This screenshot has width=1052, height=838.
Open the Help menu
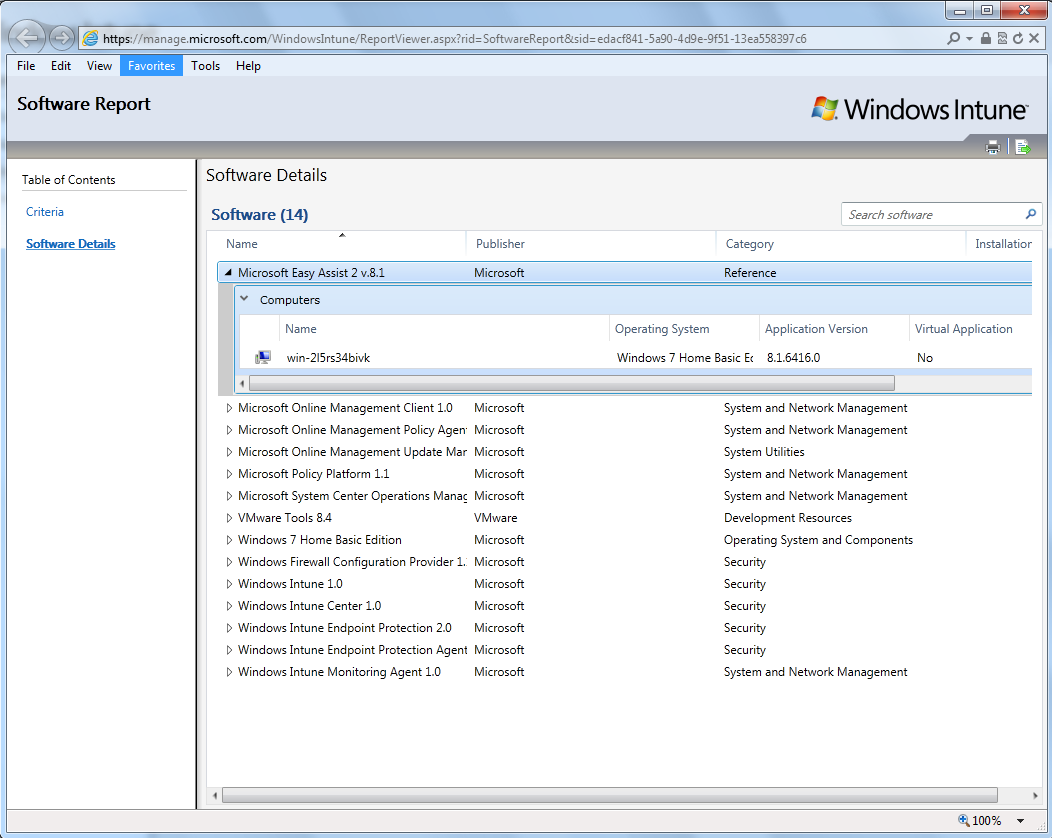point(248,66)
